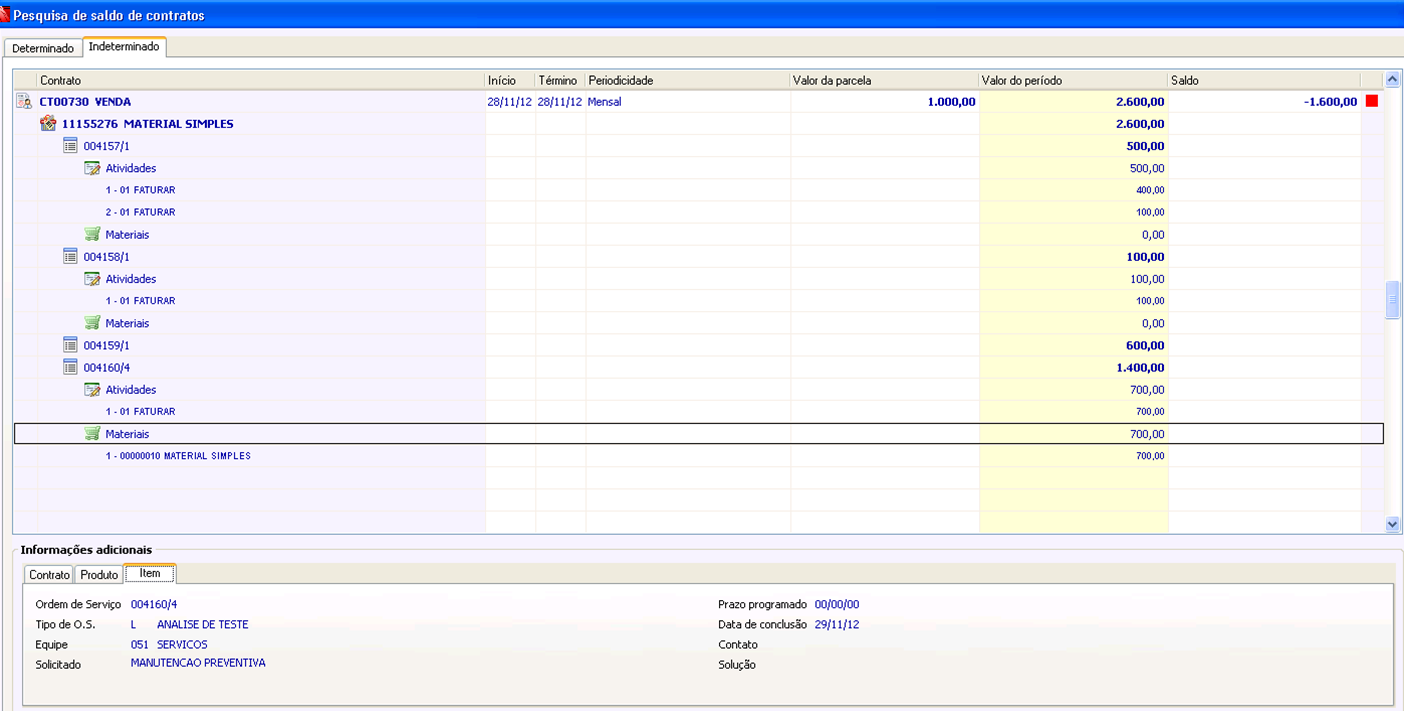Image resolution: width=1404 pixels, height=711 pixels.
Task: Select service order 004158/1
Action: click(x=106, y=257)
